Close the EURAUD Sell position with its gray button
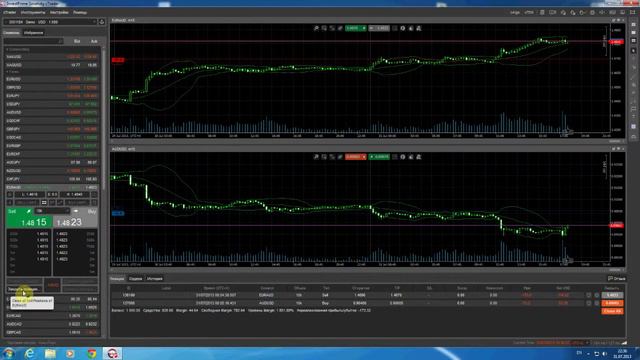 [612, 295]
